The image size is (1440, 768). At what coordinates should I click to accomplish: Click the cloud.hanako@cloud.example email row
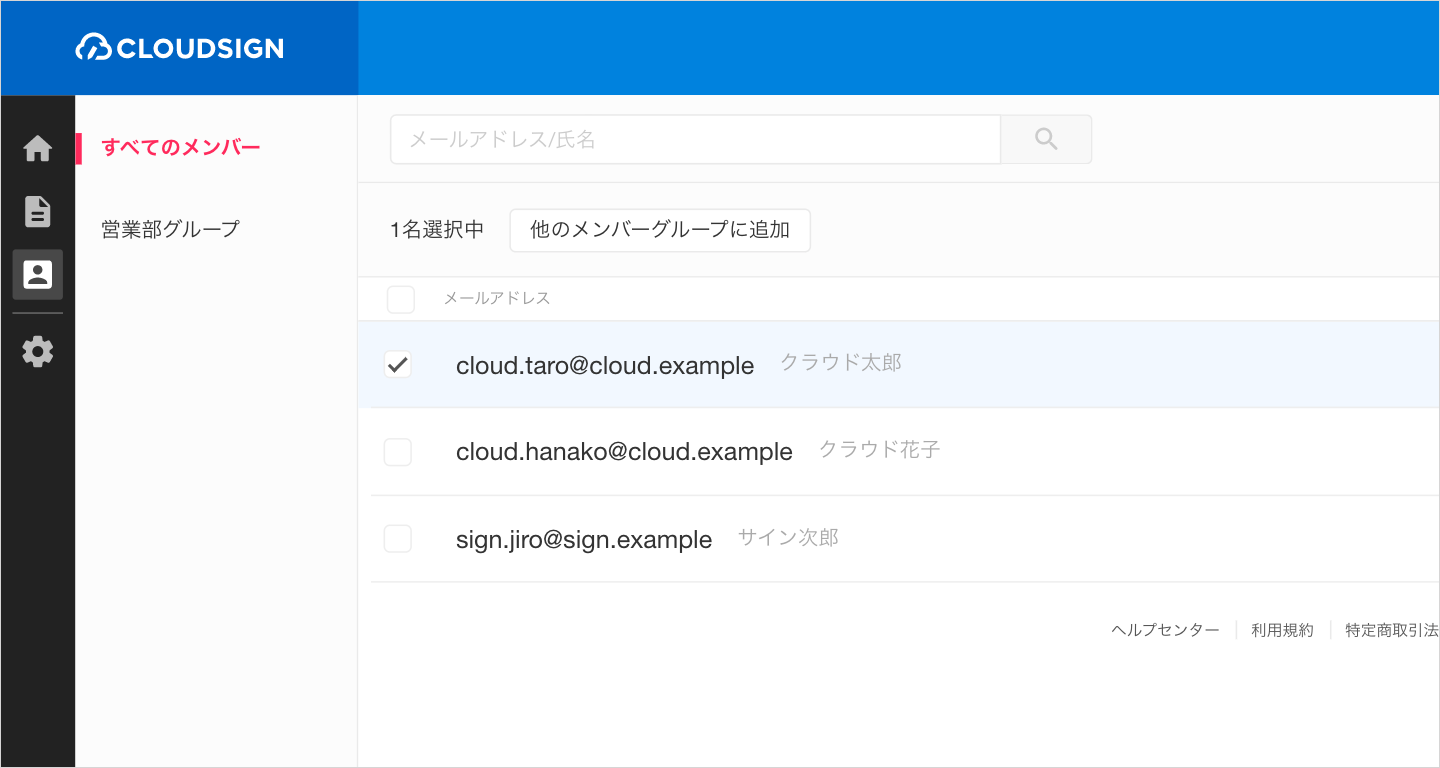point(624,452)
